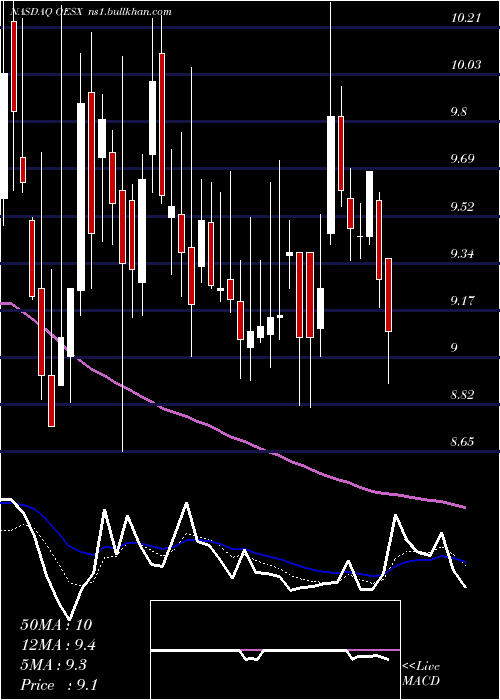This screenshot has width=500, height=700.
Task: Click the 10.03 price axis label
Action: click(x=466, y=65)
